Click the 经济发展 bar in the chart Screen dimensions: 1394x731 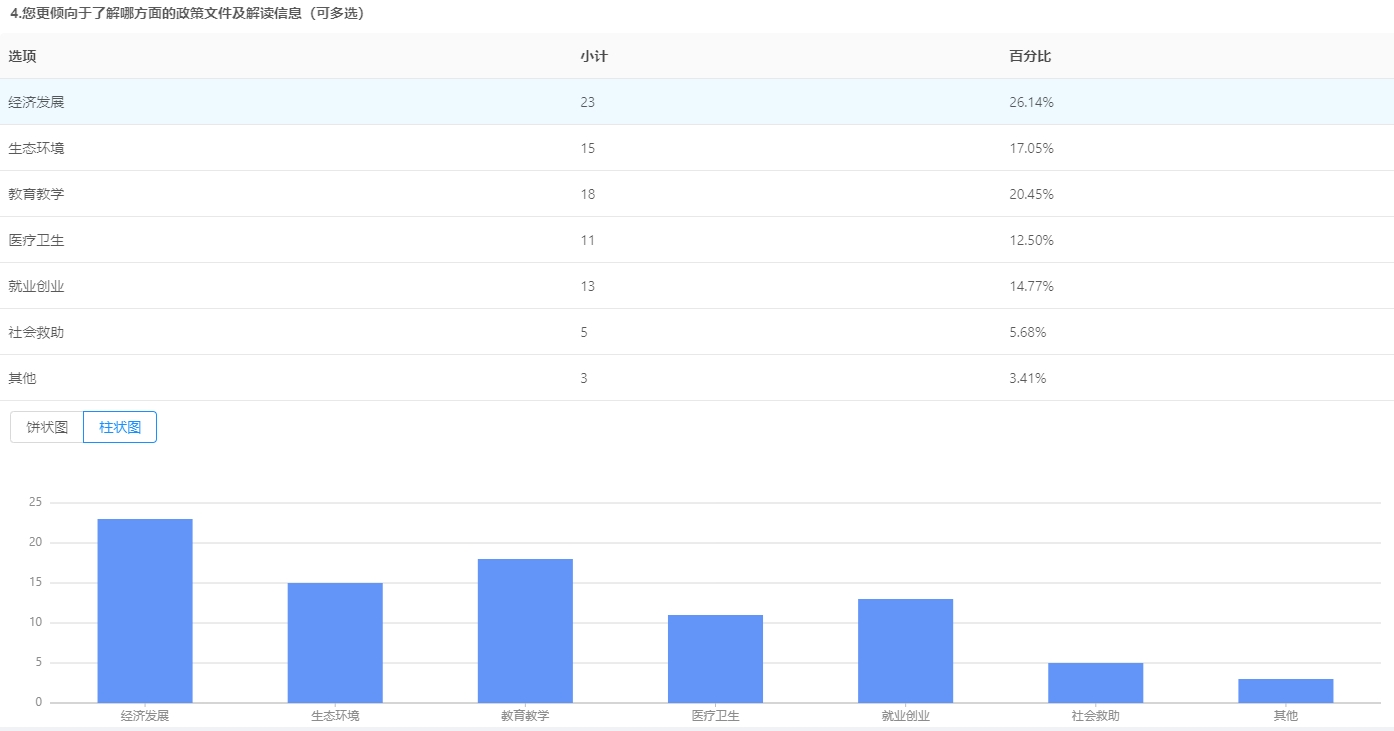tap(145, 610)
